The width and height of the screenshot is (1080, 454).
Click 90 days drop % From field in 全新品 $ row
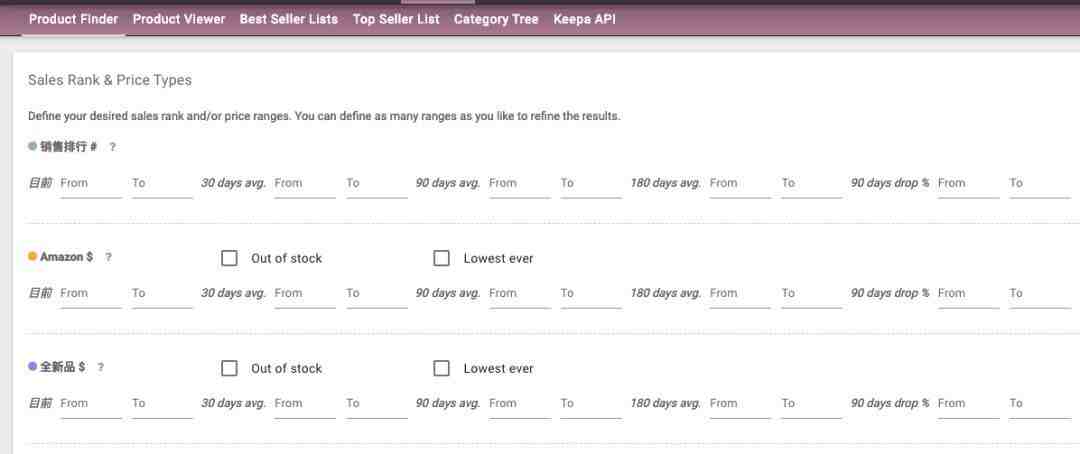click(x=968, y=404)
